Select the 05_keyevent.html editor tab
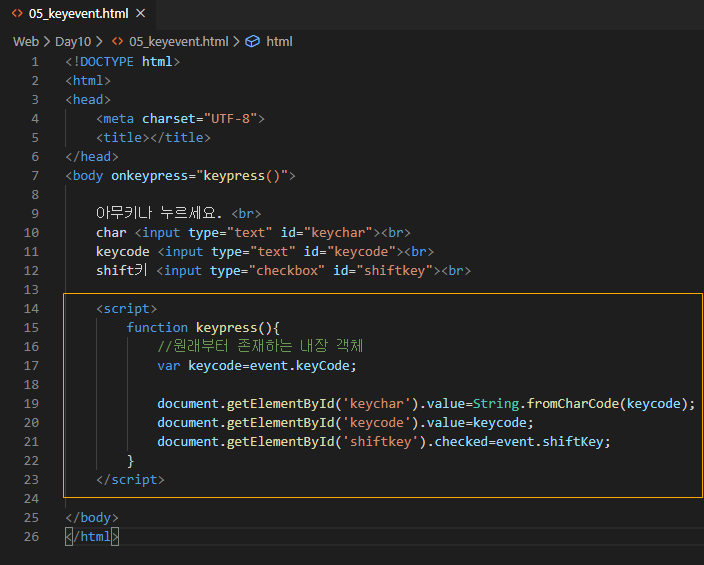 [79, 14]
